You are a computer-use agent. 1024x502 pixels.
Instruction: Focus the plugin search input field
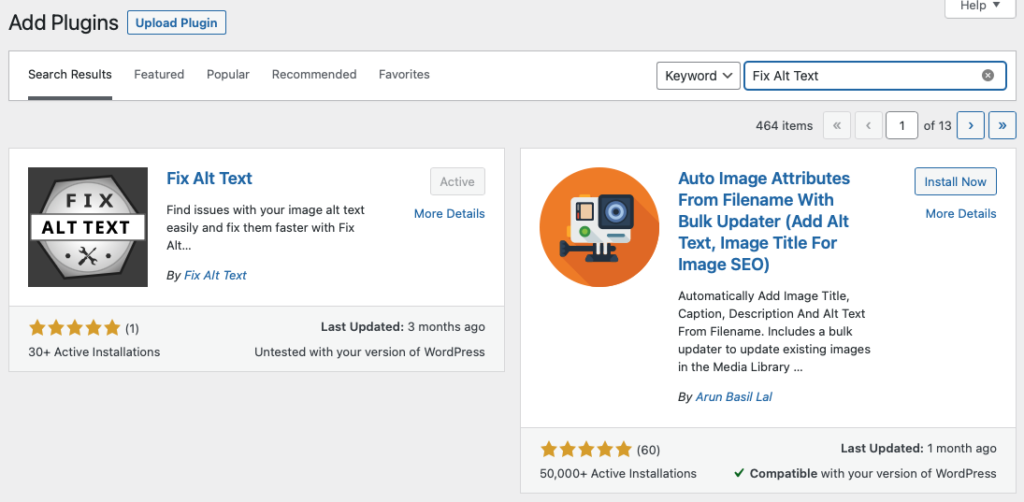click(860, 75)
